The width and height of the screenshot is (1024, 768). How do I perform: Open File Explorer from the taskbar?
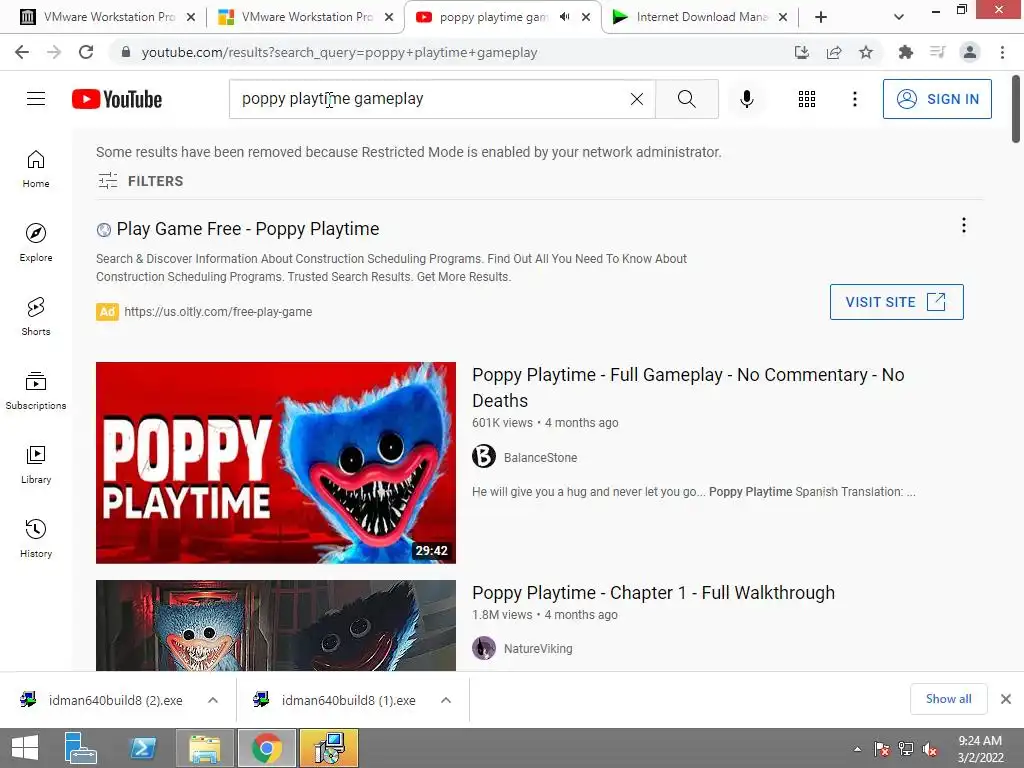click(204, 748)
